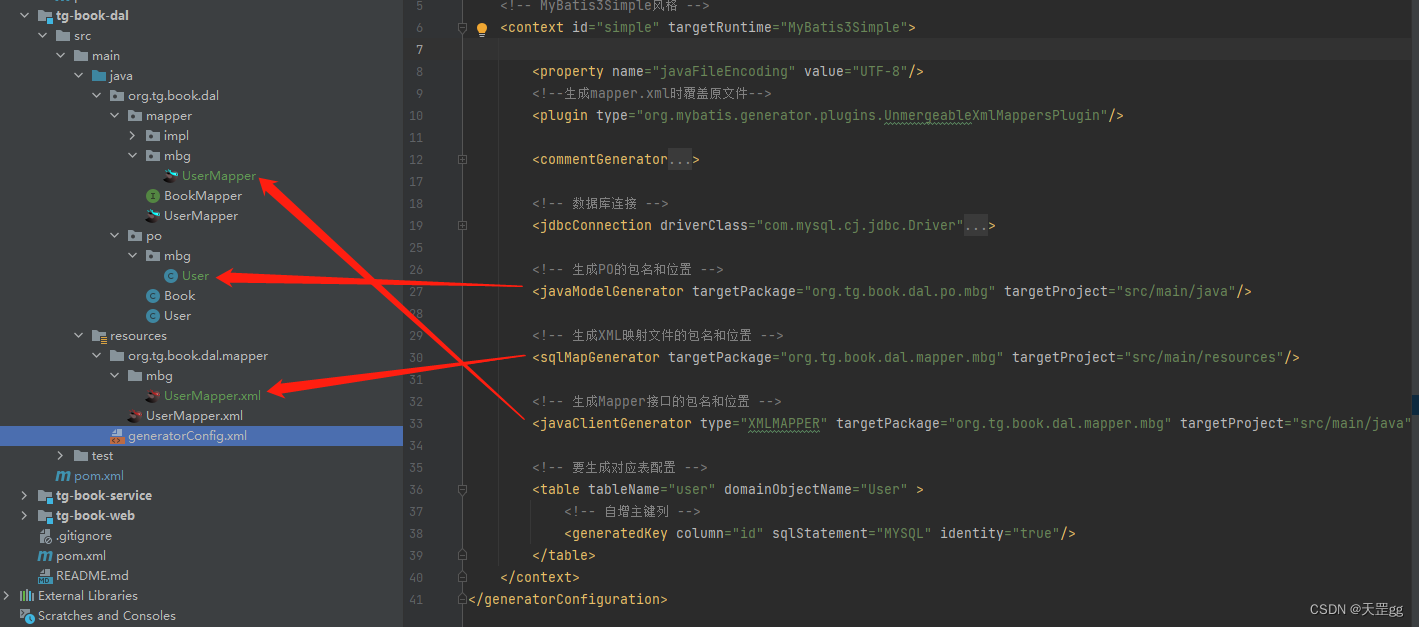
Task: Collapse the main folder chevron
Action: tap(60, 56)
